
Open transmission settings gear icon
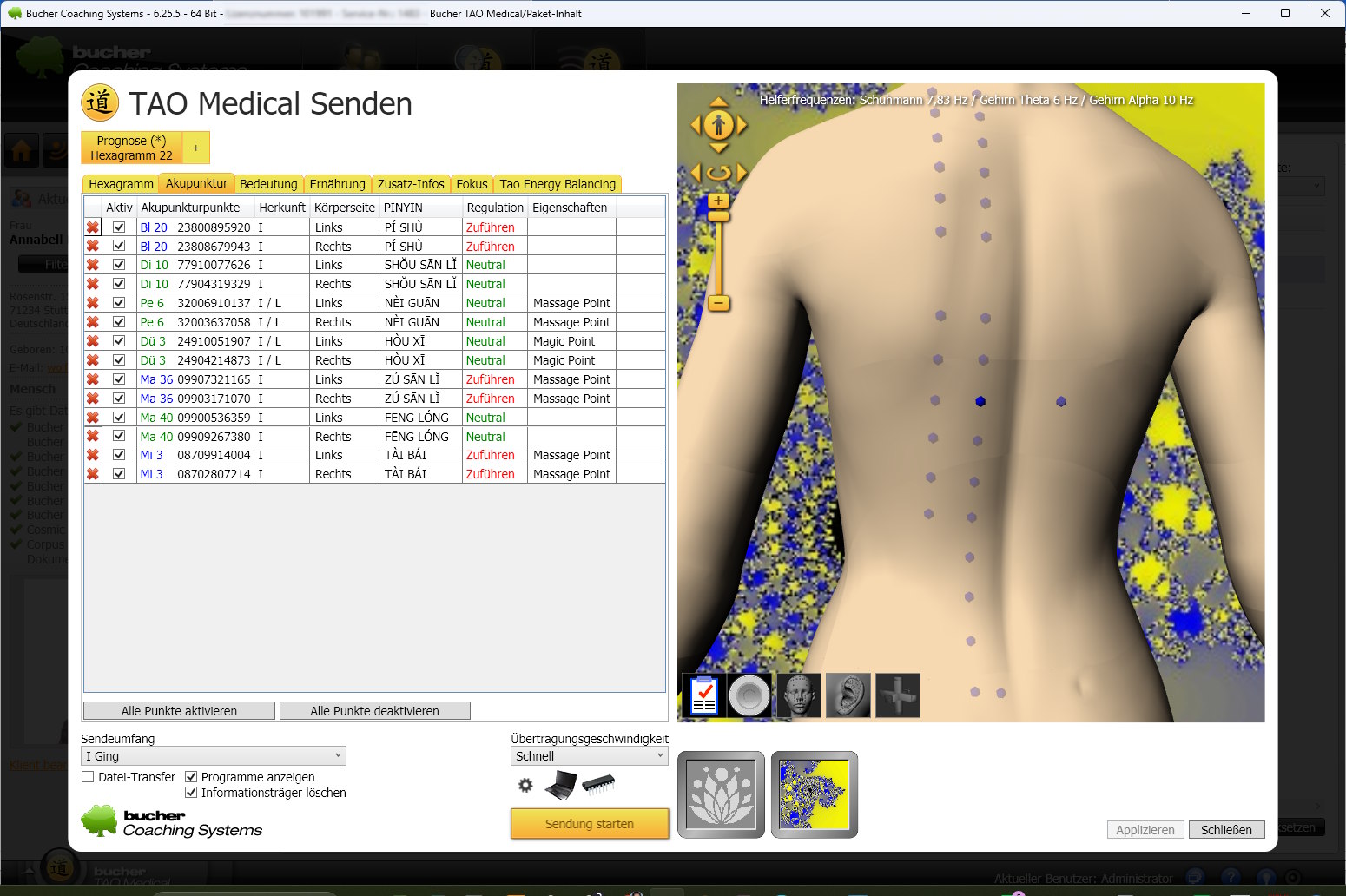[x=525, y=785]
